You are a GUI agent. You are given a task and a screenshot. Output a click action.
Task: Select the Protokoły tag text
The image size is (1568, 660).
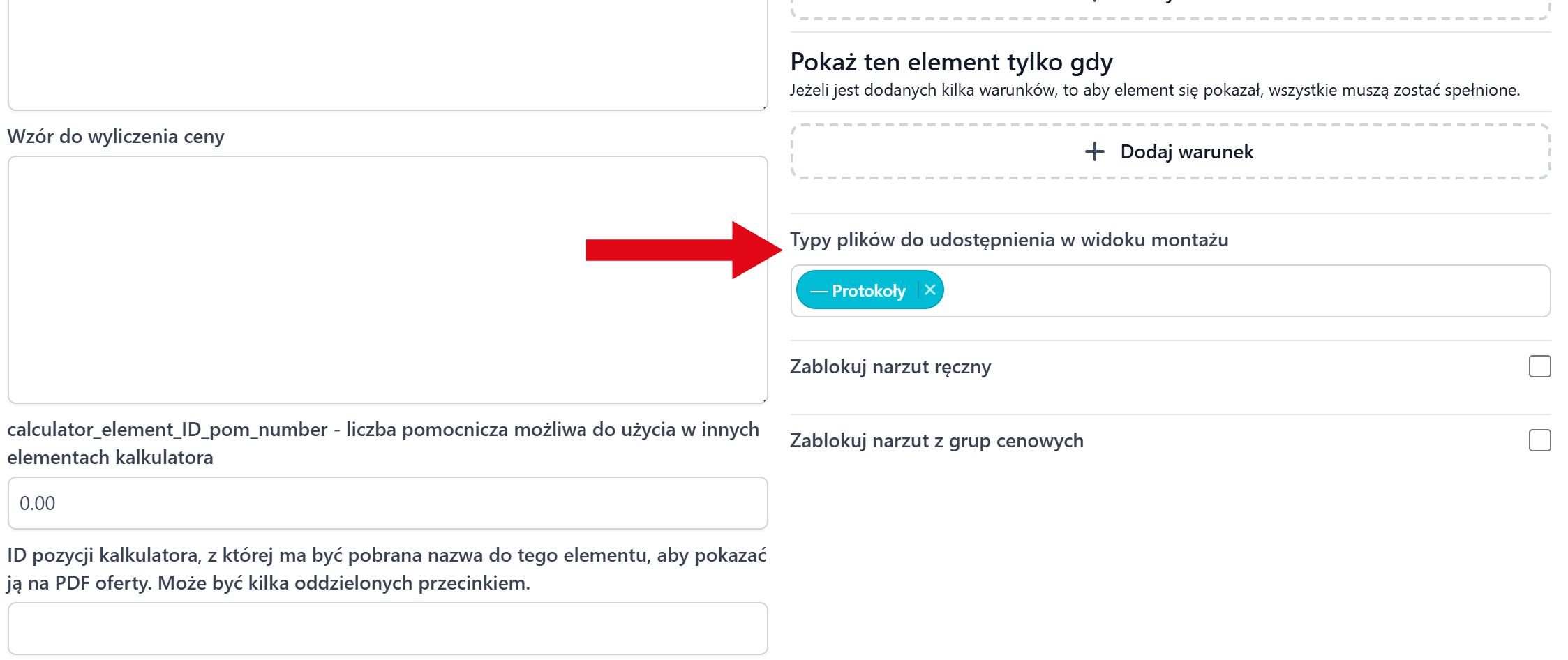(868, 291)
